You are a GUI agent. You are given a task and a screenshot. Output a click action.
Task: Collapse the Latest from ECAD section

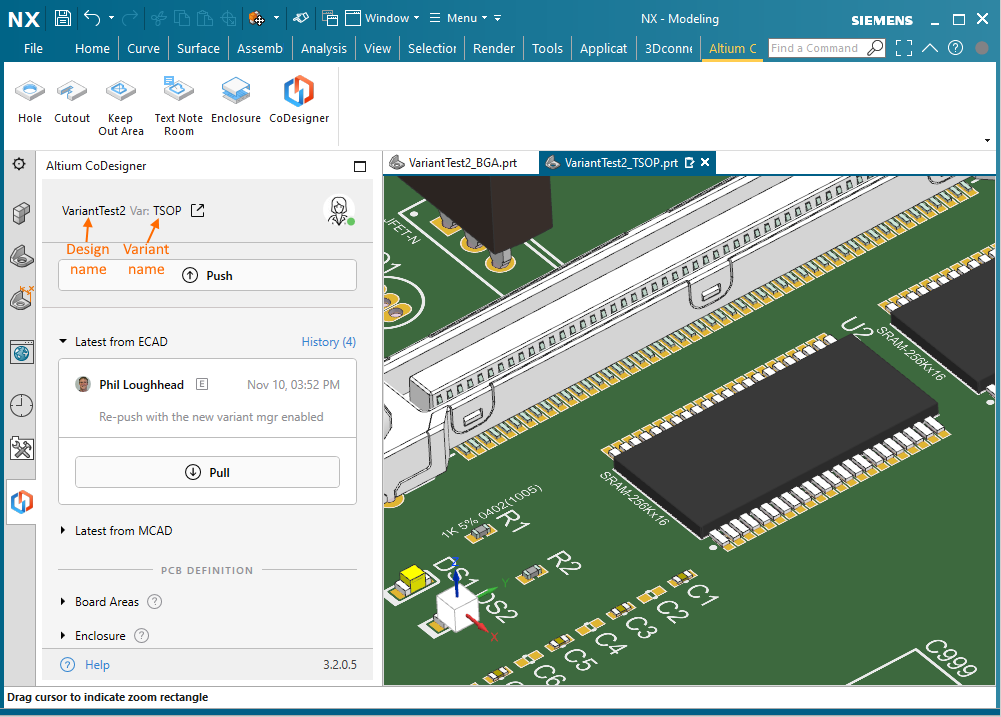pyautogui.click(x=63, y=342)
